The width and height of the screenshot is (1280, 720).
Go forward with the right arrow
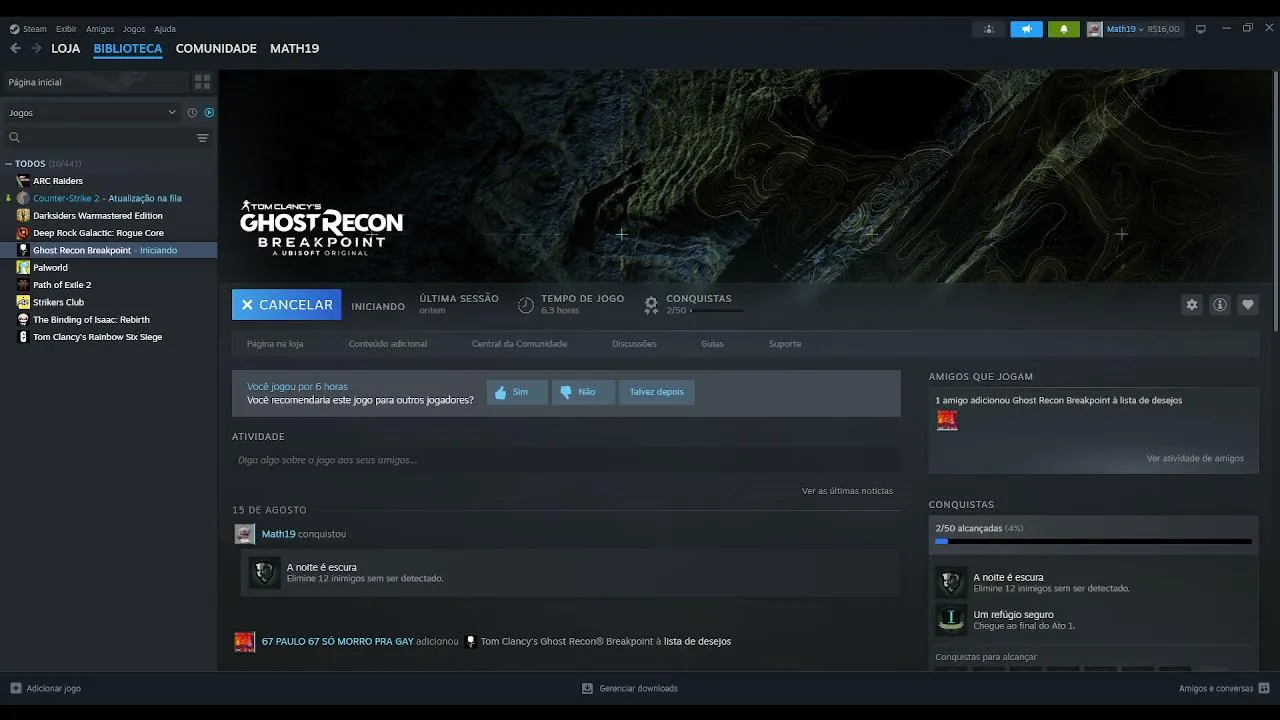[36, 48]
